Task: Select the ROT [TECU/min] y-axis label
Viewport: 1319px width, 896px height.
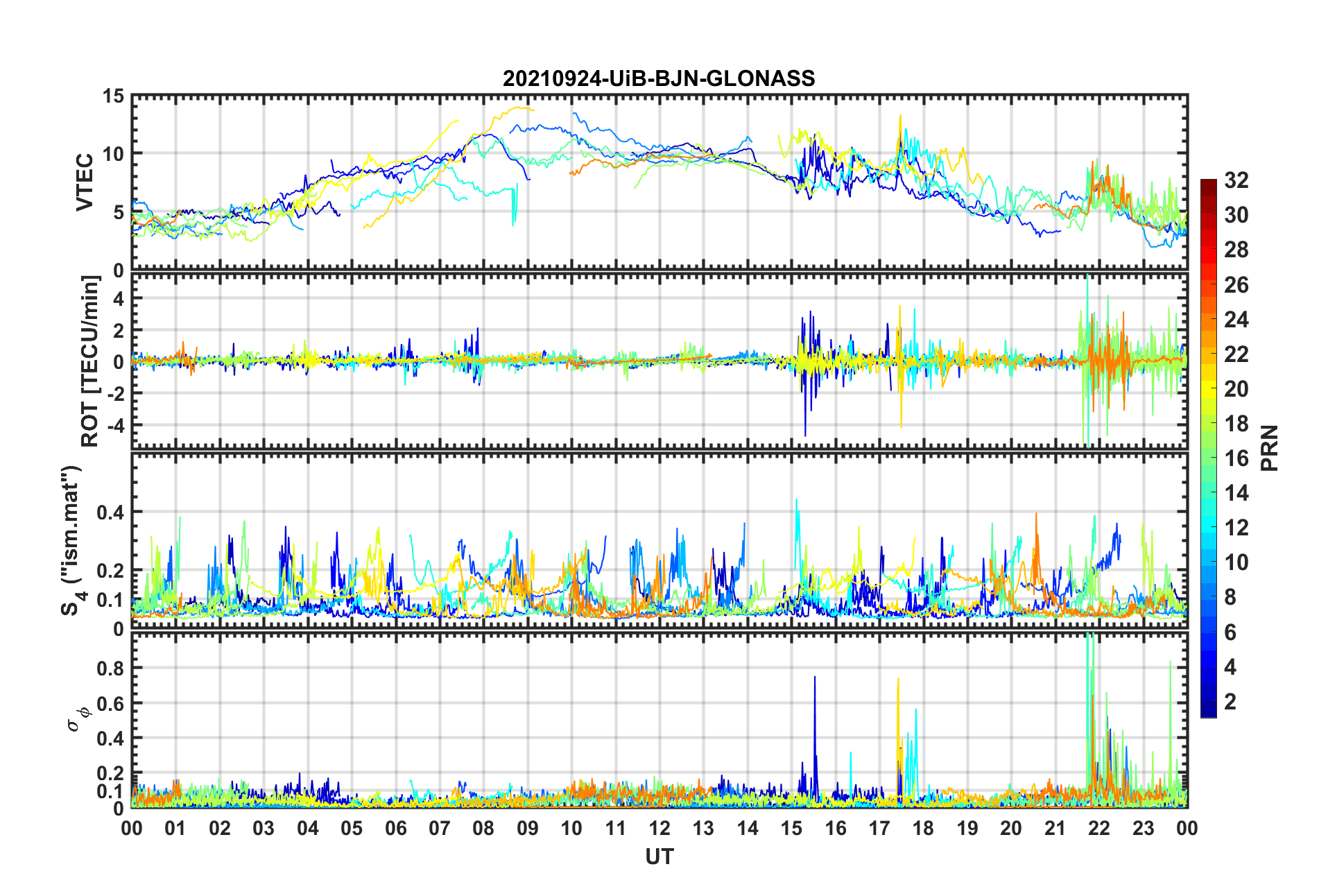Action: (x=90, y=361)
